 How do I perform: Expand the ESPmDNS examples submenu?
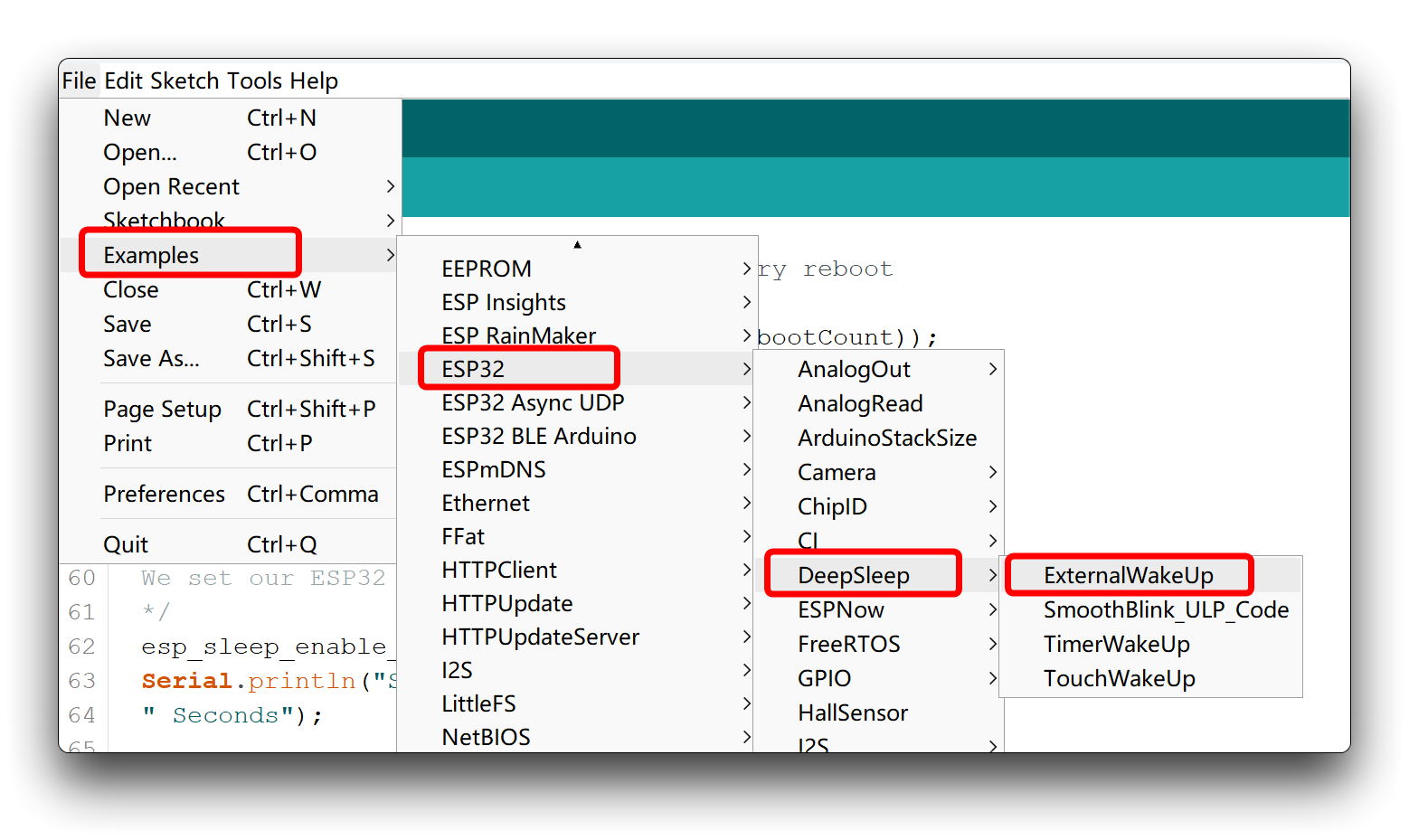[577, 469]
